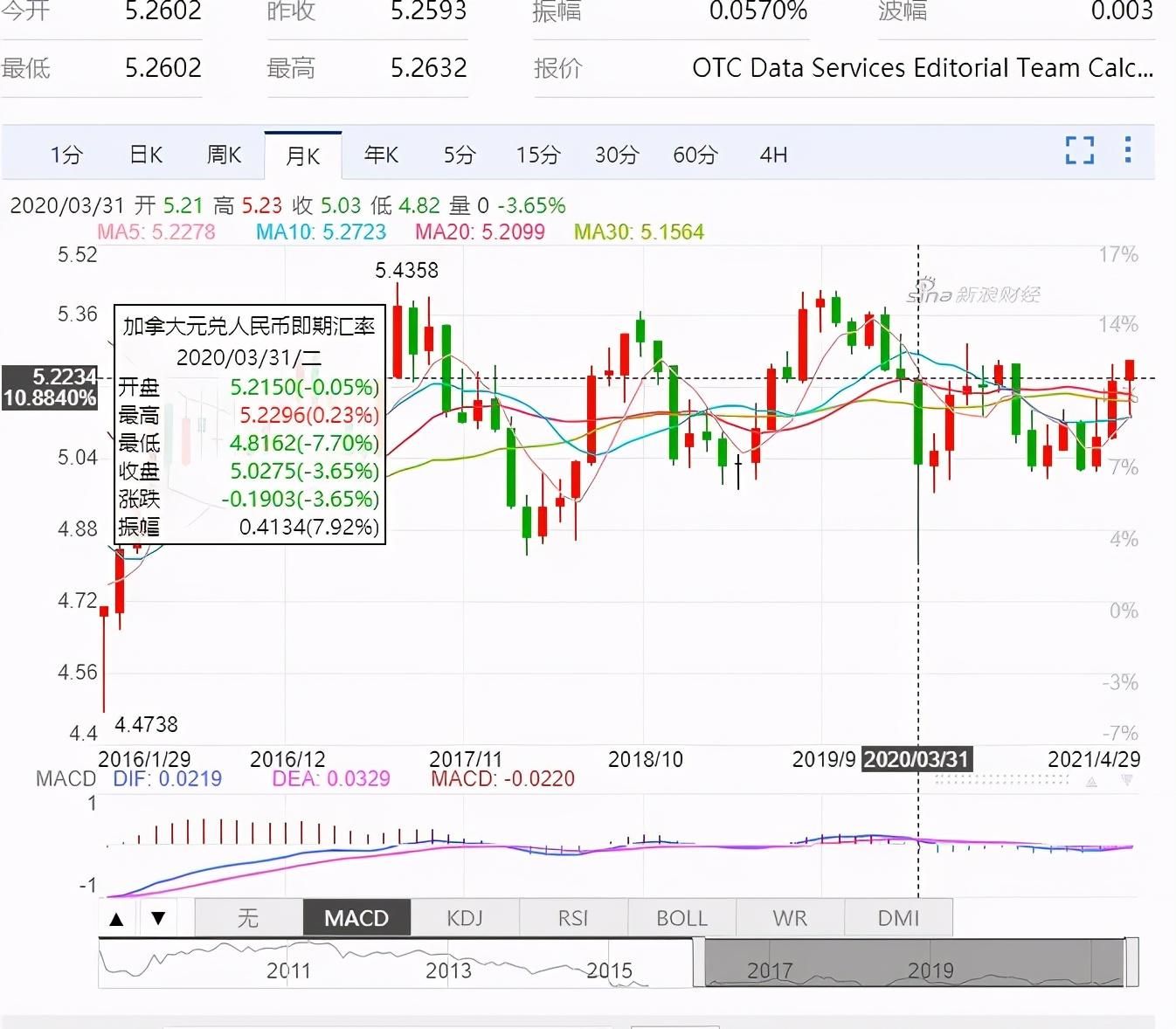This screenshot has height=1029, width=1176.
Task: Select the KDJ indicator button
Action: [465, 918]
